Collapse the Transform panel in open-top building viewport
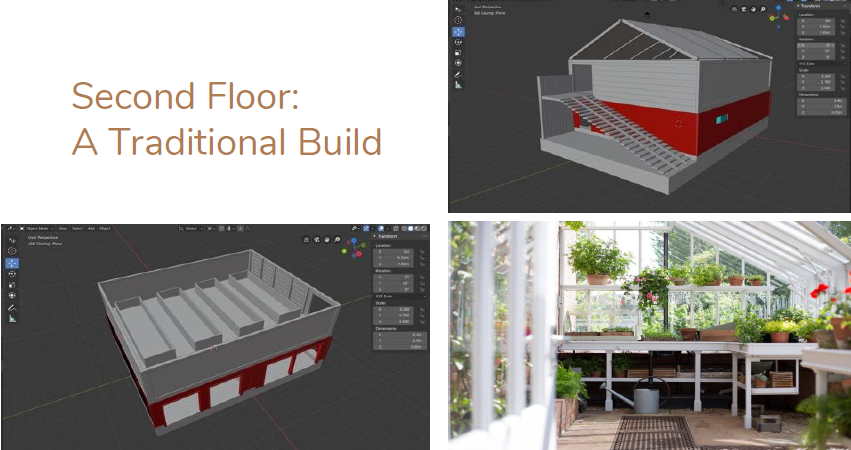The width and height of the screenshot is (851, 450). click(374, 236)
